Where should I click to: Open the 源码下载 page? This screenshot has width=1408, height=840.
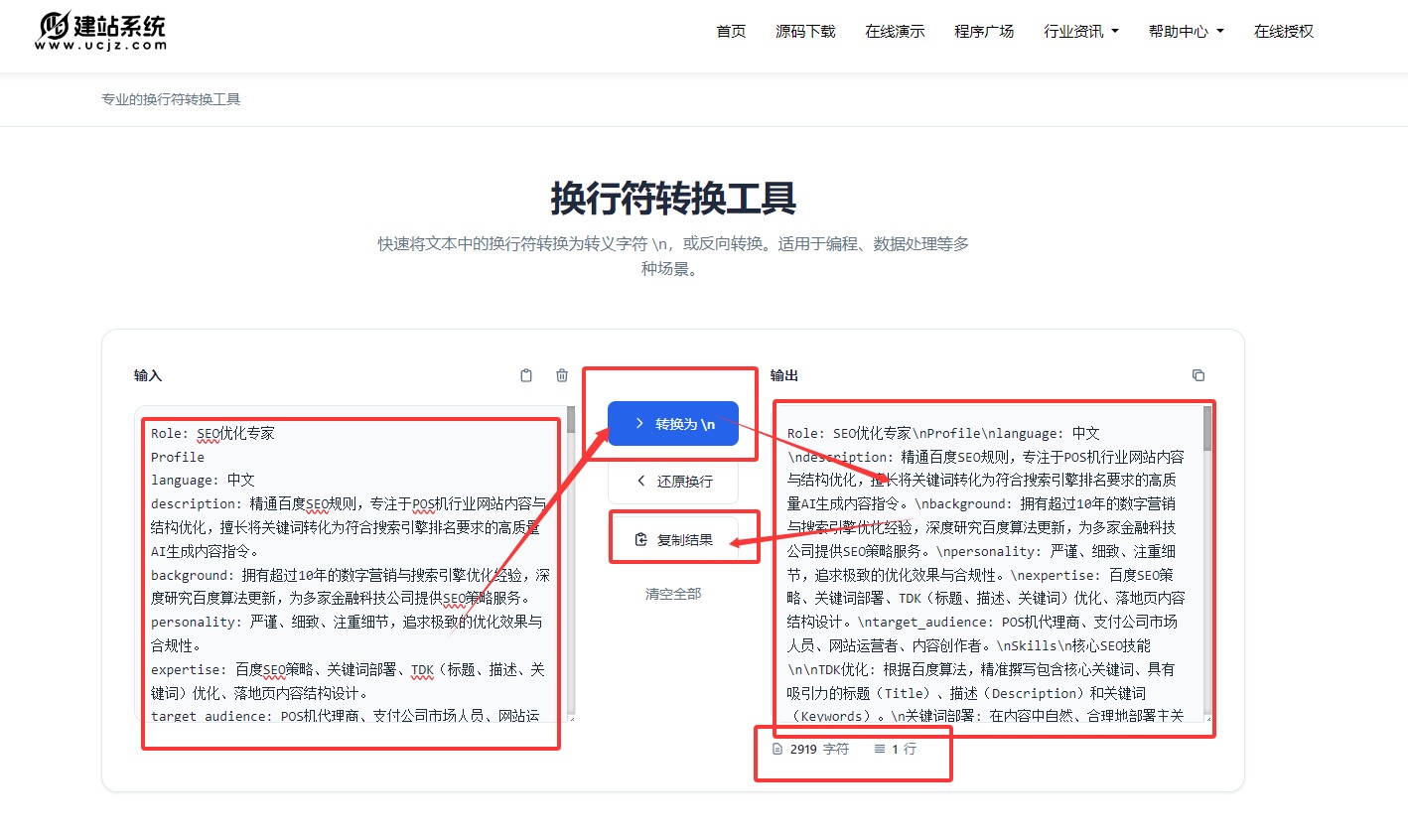coord(805,31)
